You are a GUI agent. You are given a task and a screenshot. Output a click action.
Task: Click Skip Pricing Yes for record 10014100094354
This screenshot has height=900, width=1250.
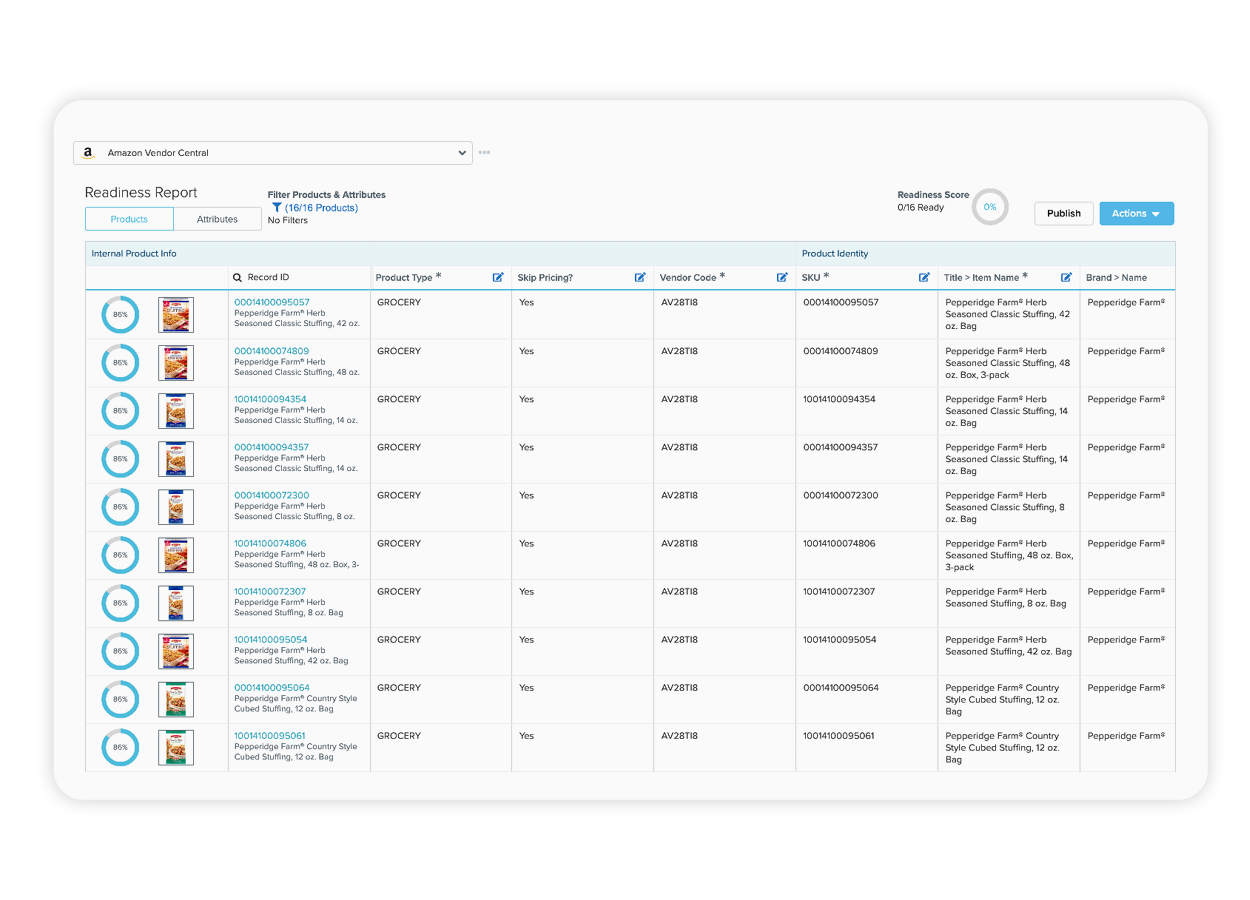[526, 399]
